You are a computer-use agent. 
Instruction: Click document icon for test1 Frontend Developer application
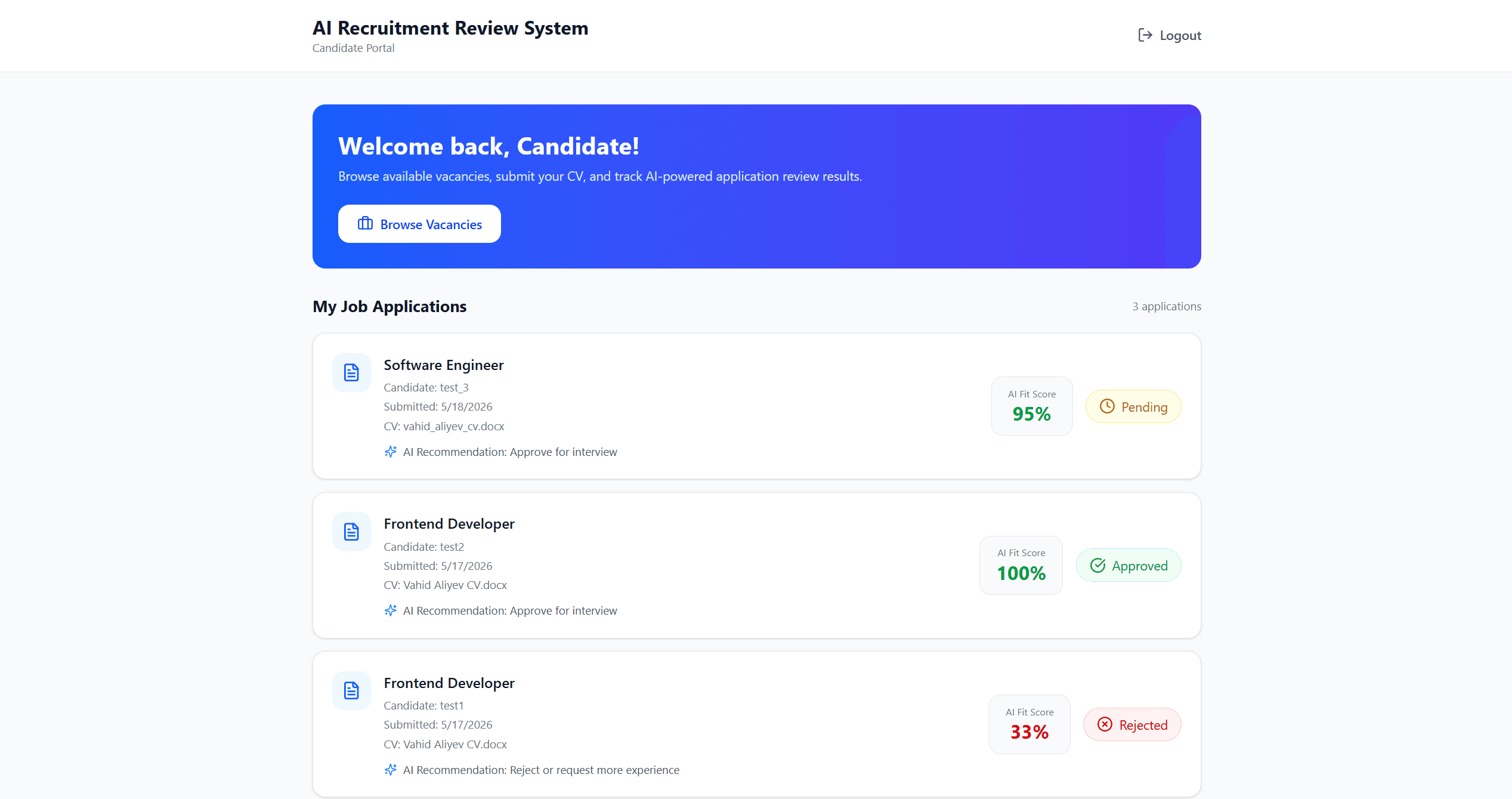pyautogui.click(x=351, y=690)
